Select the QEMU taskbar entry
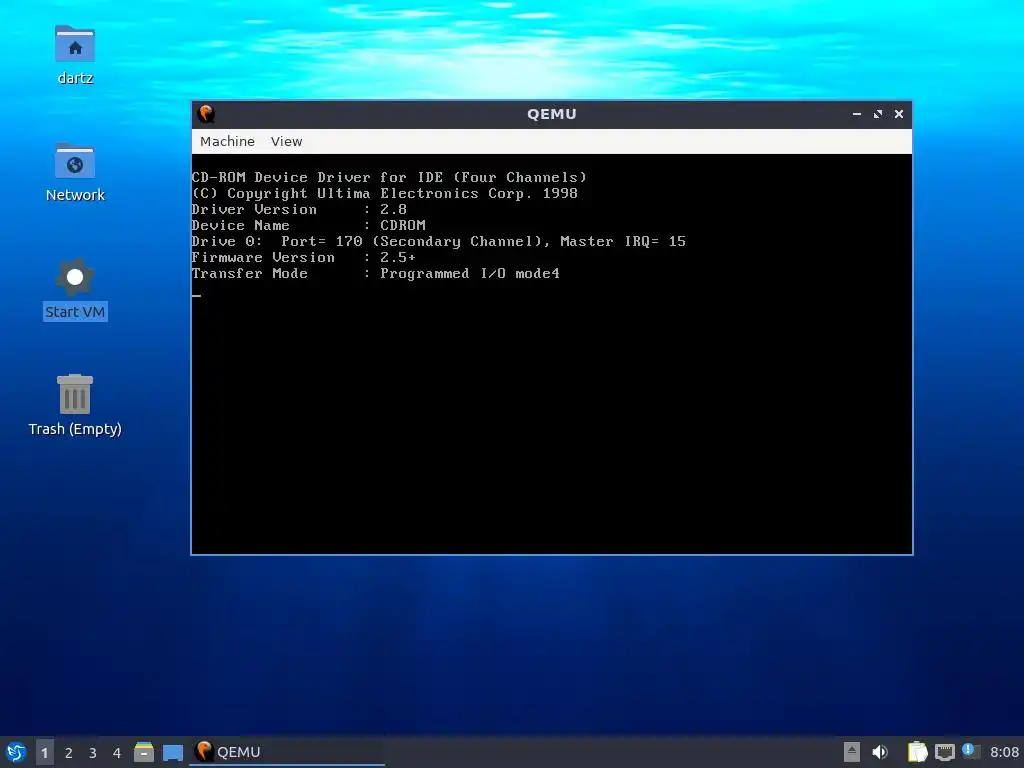 tap(287, 752)
